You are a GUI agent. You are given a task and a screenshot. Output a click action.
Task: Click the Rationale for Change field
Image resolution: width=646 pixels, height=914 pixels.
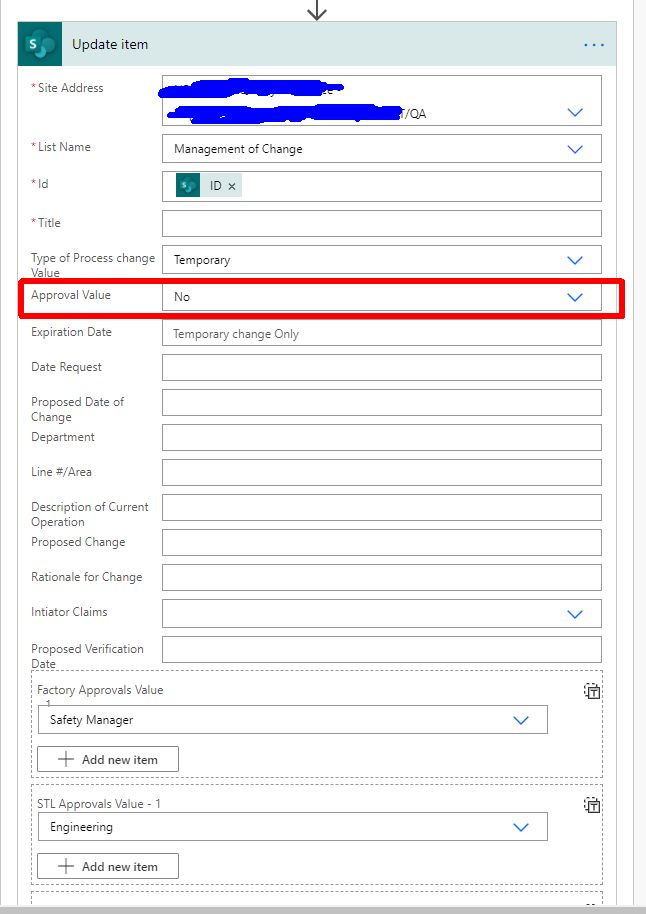(382, 578)
